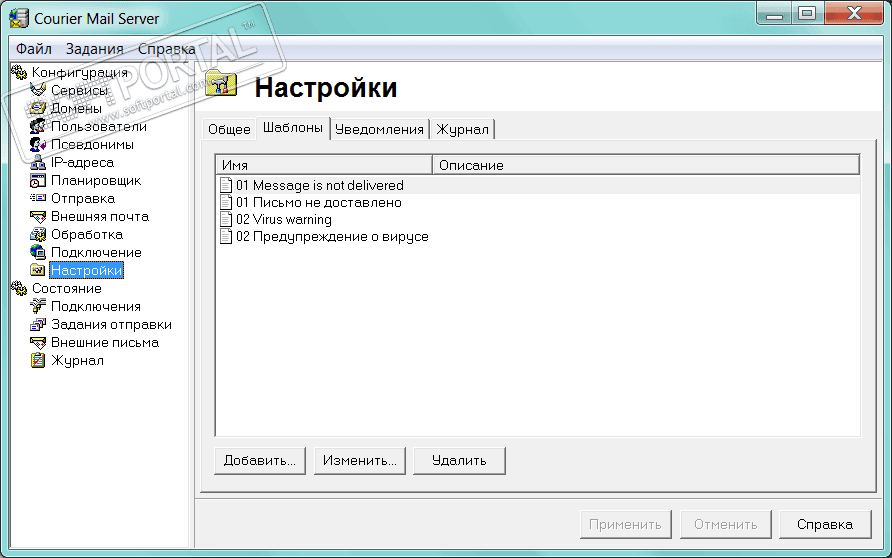Click document icon of '01 Message is not delivered'
892x558 pixels.
coord(226,185)
